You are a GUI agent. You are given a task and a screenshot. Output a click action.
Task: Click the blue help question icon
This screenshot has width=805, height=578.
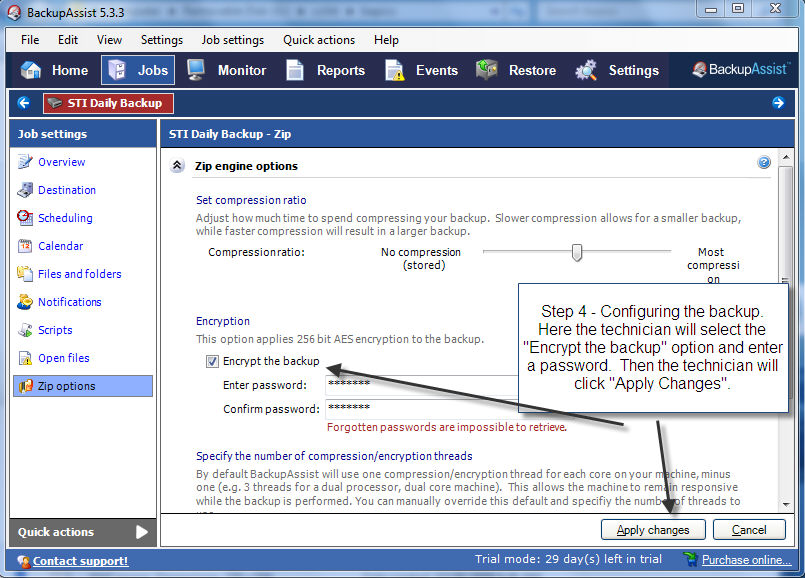764,163
